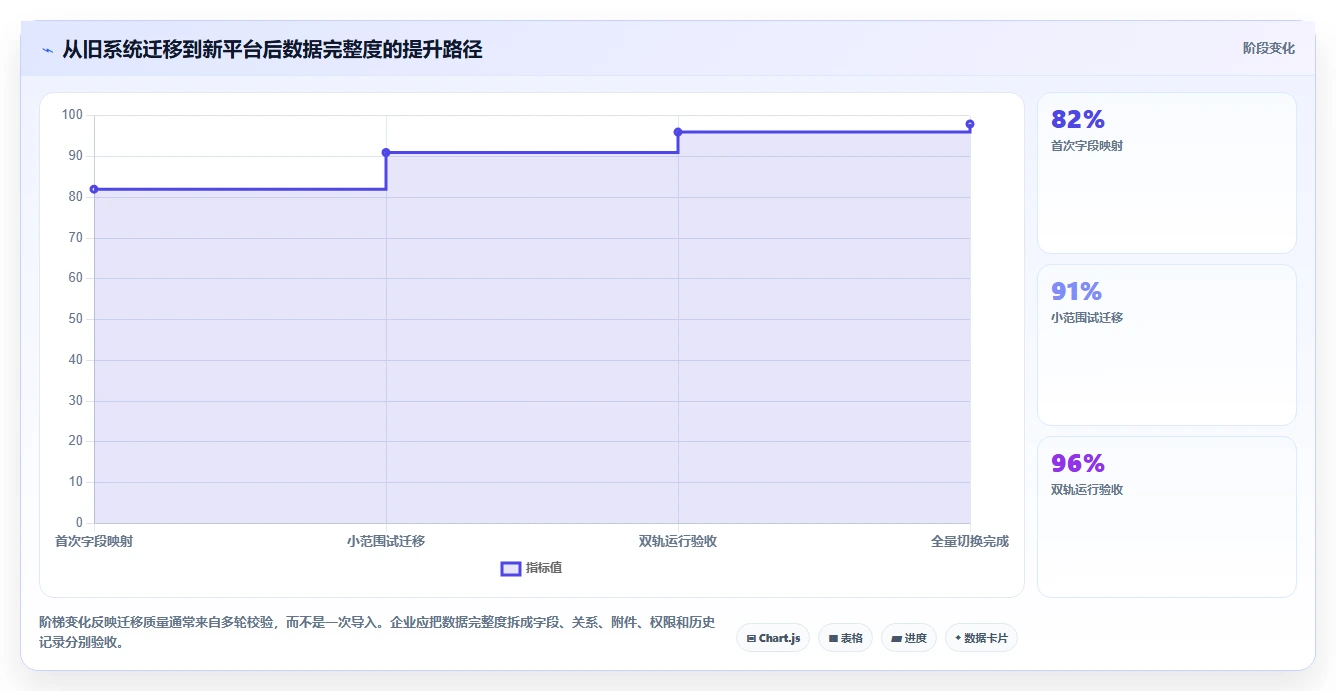
Task: Click the 小范围试迁移 x-axis label
Action: pos(386,541)
